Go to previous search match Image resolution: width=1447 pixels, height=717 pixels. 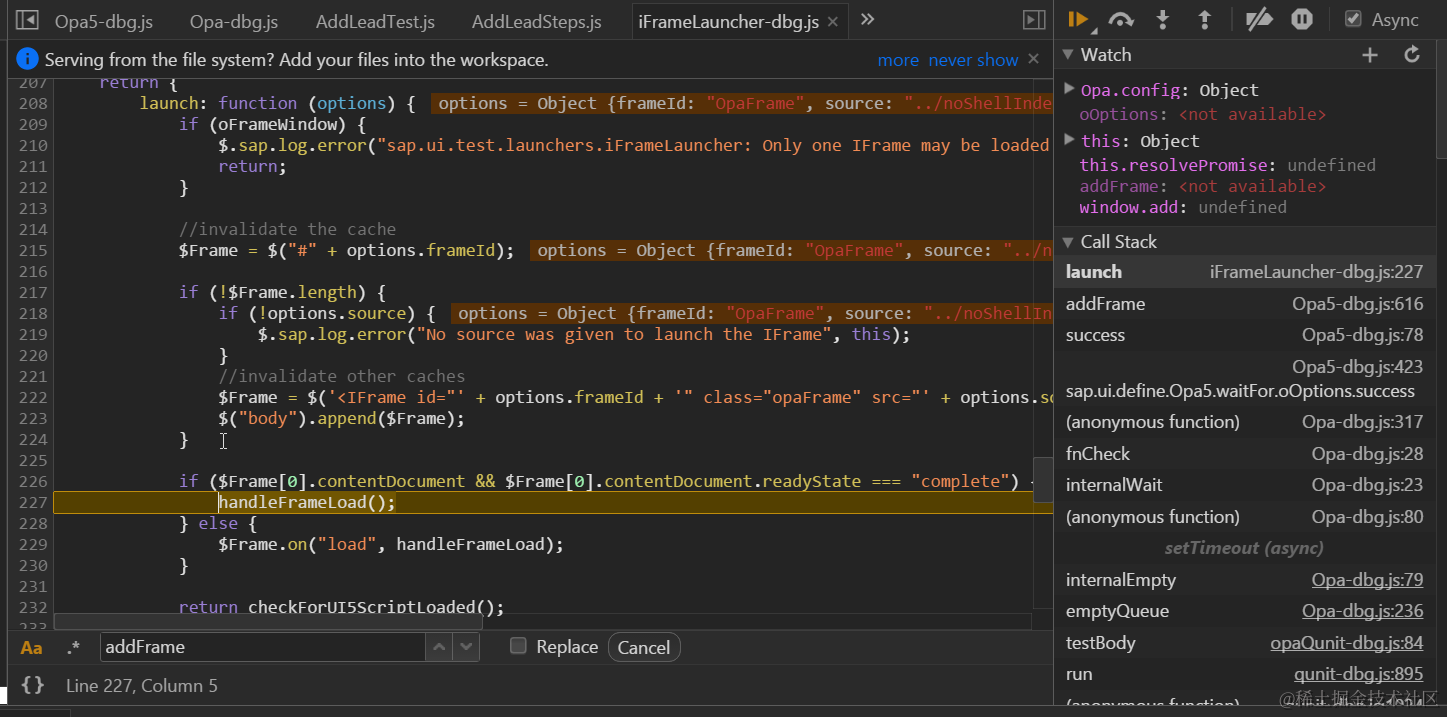440,647
